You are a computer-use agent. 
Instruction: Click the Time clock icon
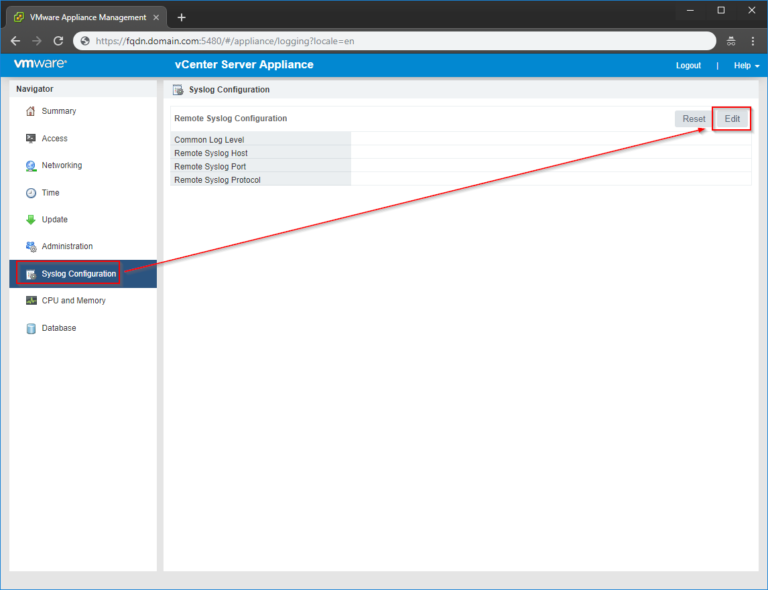coord(31,193)
